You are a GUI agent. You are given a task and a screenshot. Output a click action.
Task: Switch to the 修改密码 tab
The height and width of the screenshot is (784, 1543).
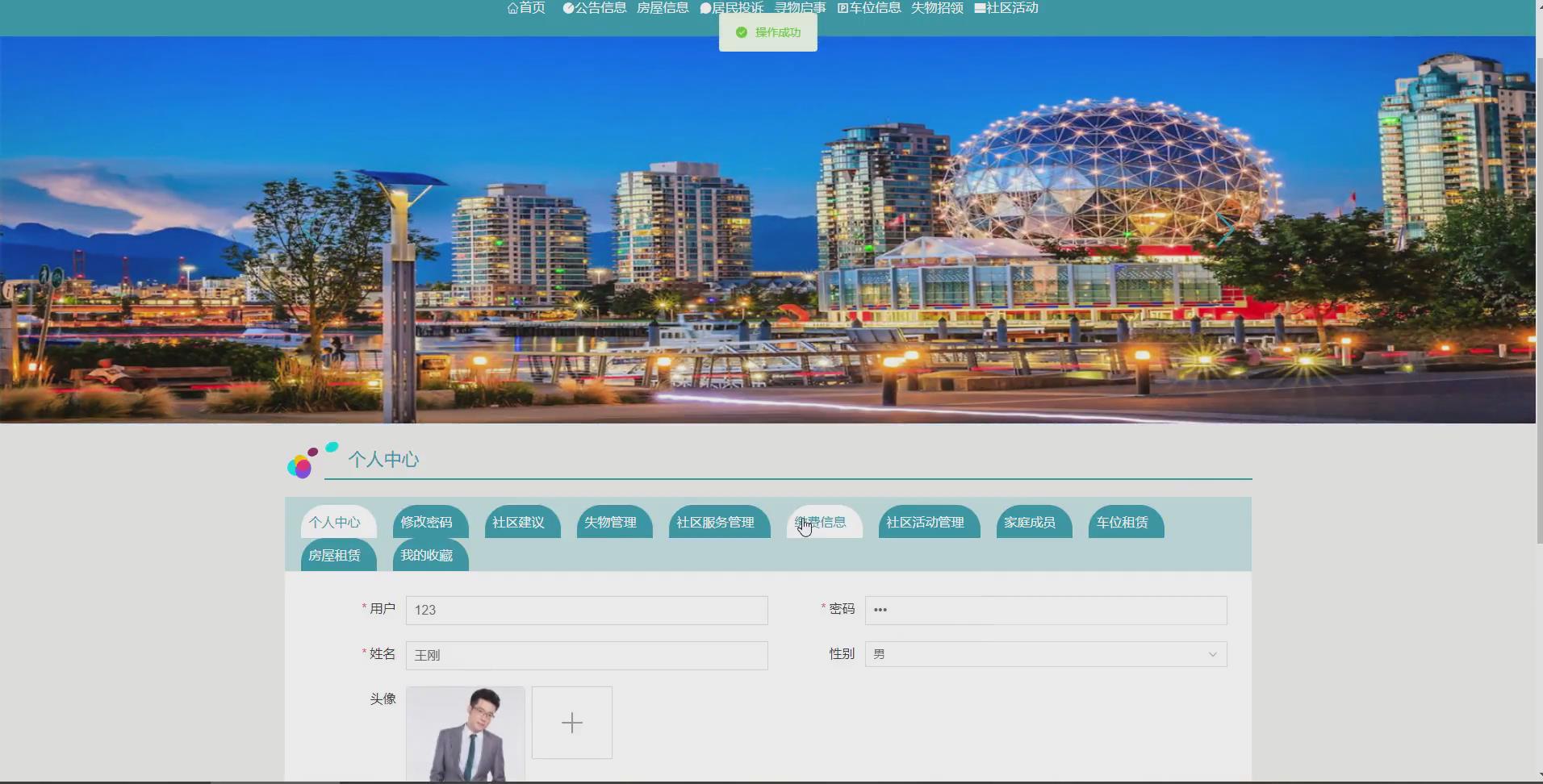pos(430,522)
